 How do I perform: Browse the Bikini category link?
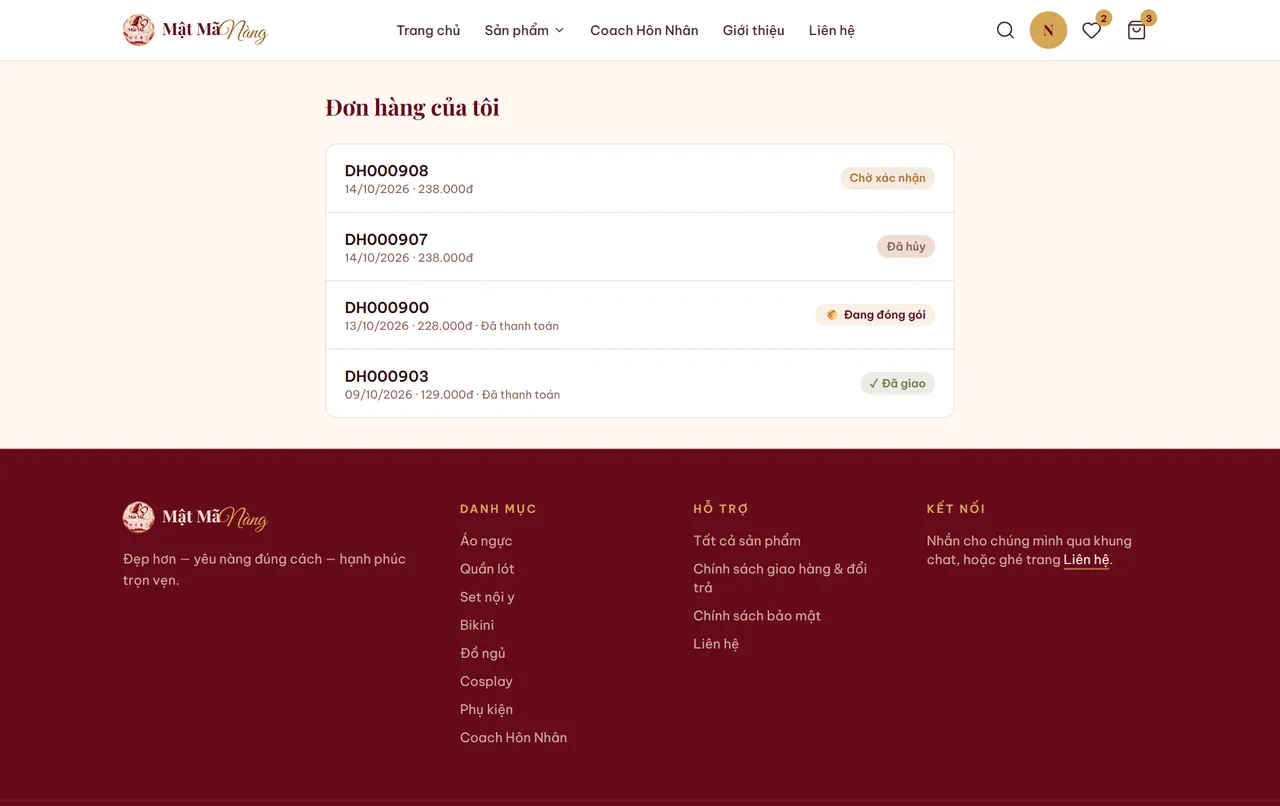click(x=477, y=625)
